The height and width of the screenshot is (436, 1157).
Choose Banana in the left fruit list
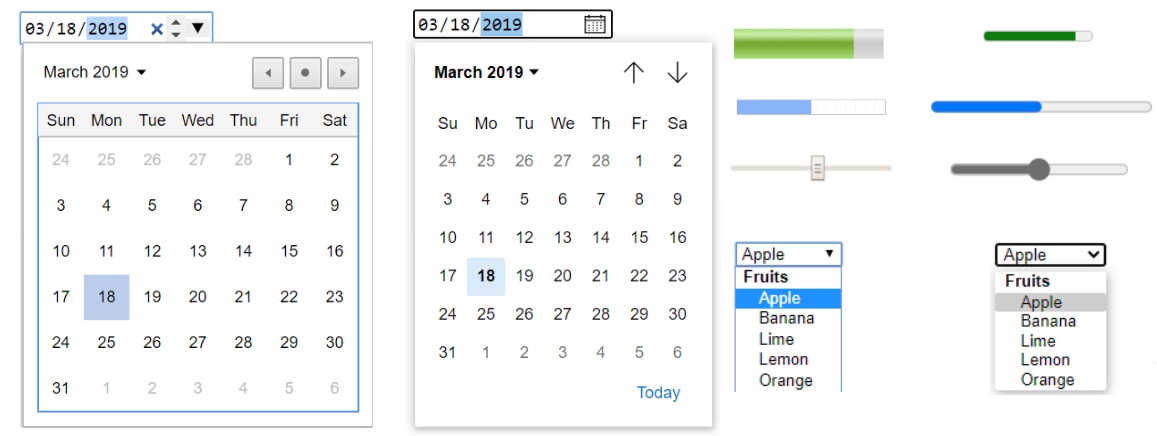(x=786, y=318)
